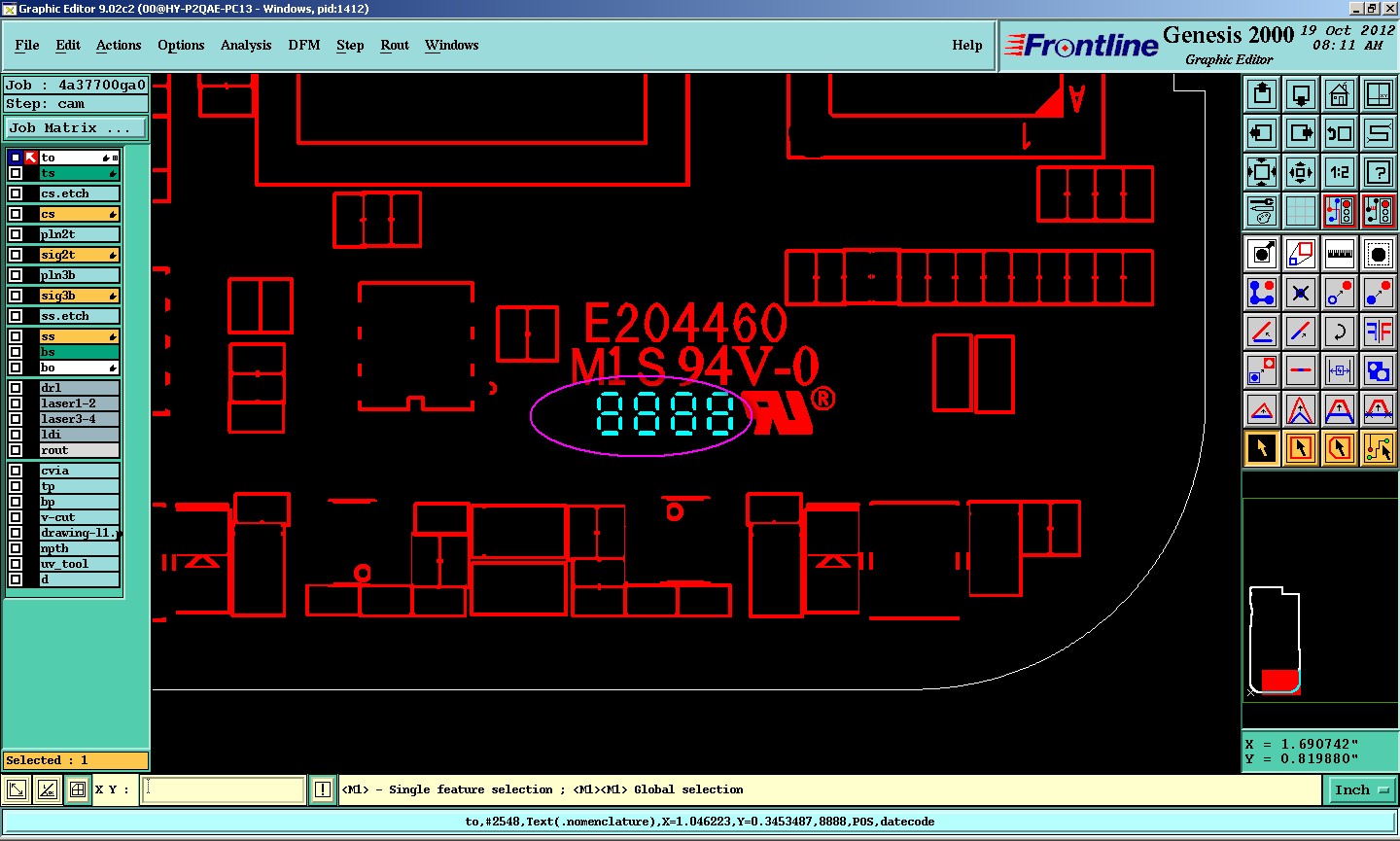Click the delete X-cross feature icon

(1301, 293)
